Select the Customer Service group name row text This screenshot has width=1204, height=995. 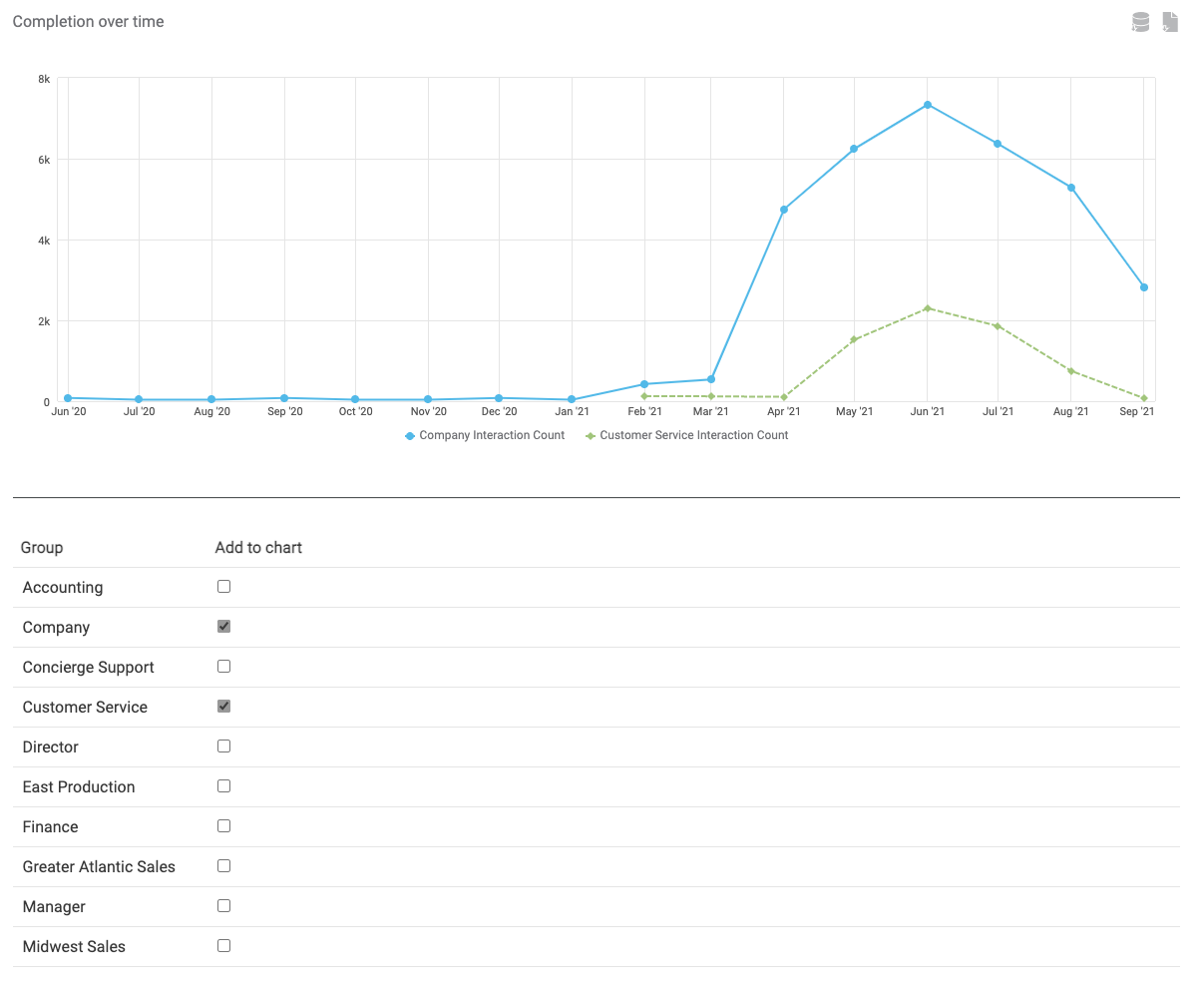85,708
